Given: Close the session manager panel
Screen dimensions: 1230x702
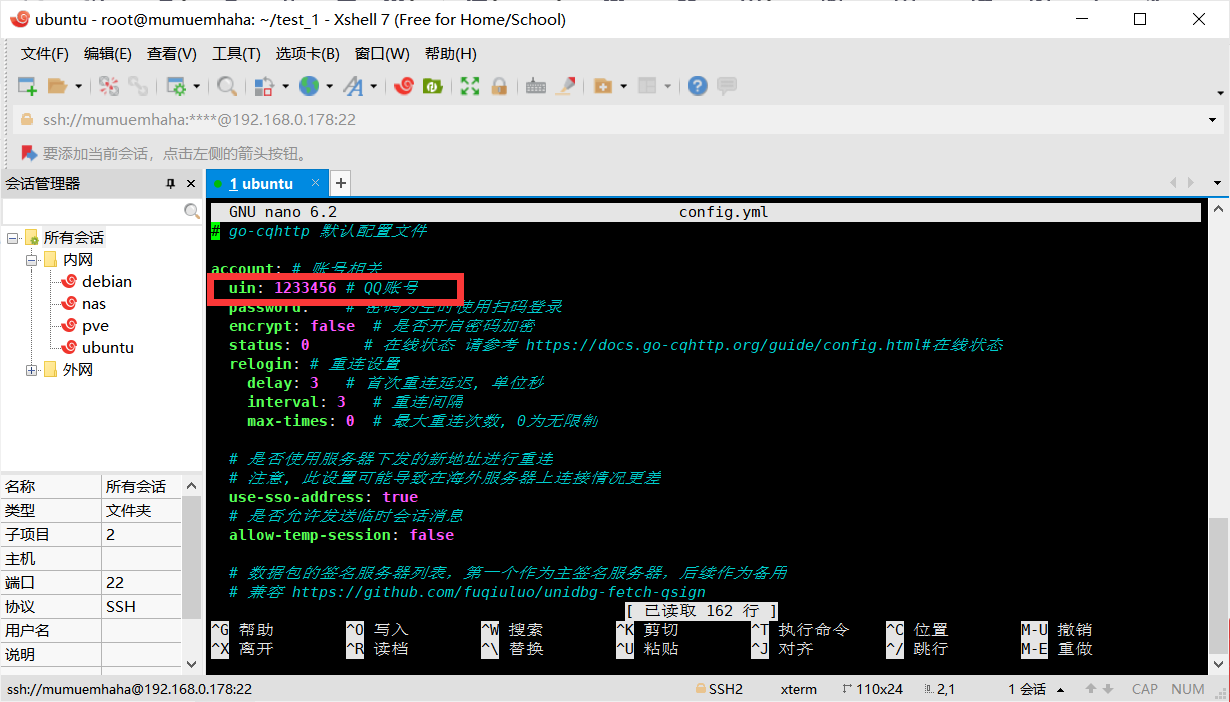Looking at the screenshot, I should [191, 184].
